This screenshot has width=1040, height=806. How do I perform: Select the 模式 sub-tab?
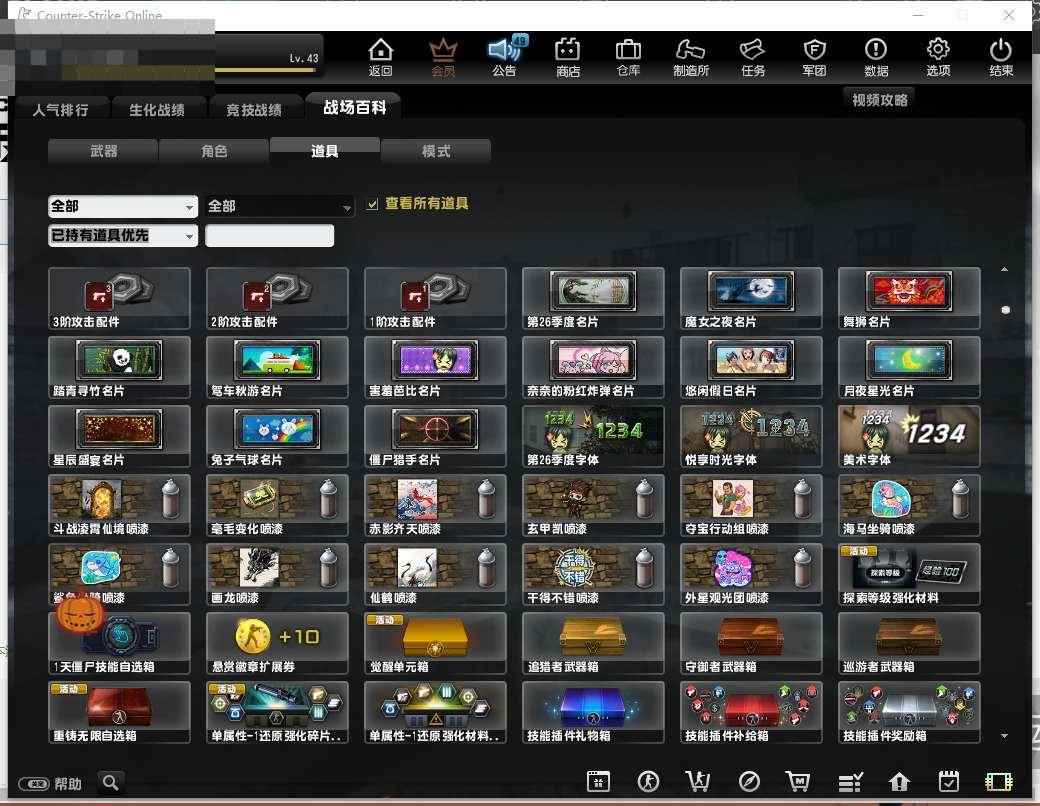(436, 151)
